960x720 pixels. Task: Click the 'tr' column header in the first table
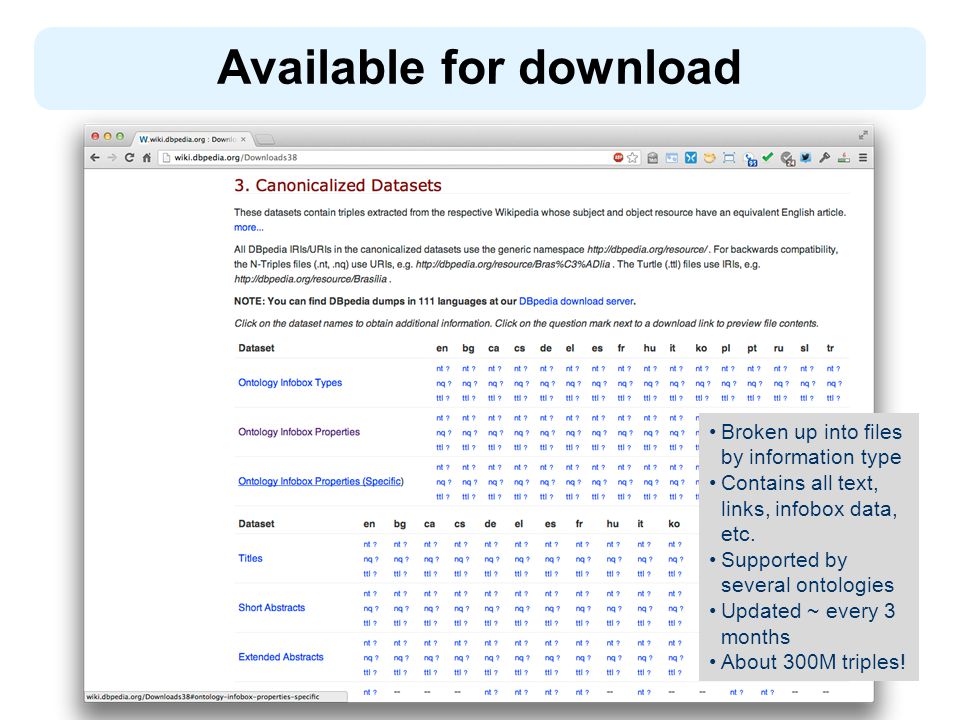(830, 348)
